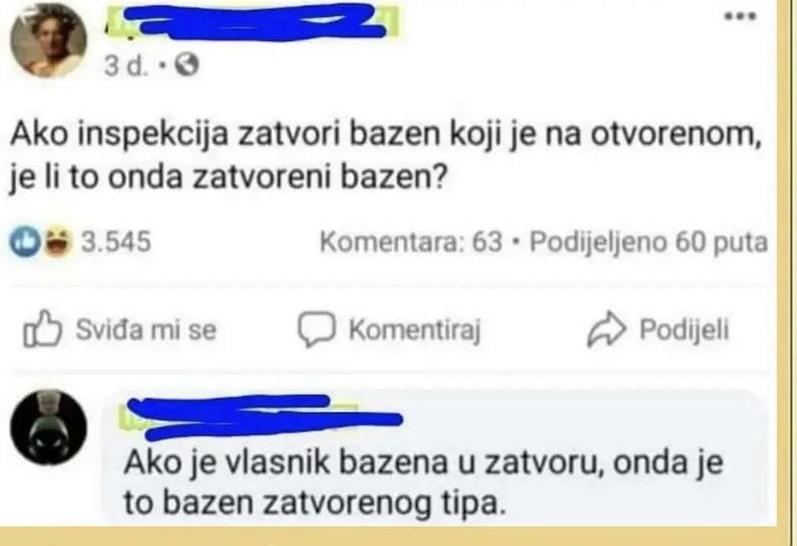Click the laughing emoji reaction icon
This screenshot has width=797, height=546.
coord(56,241)
